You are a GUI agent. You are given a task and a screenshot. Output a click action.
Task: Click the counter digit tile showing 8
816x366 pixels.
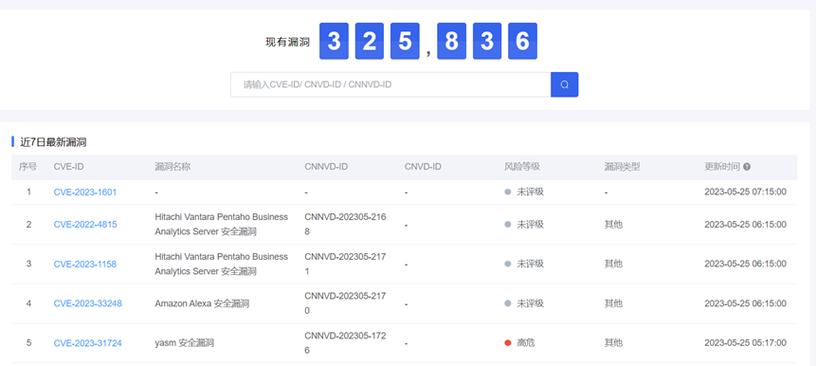click(452, 41)
